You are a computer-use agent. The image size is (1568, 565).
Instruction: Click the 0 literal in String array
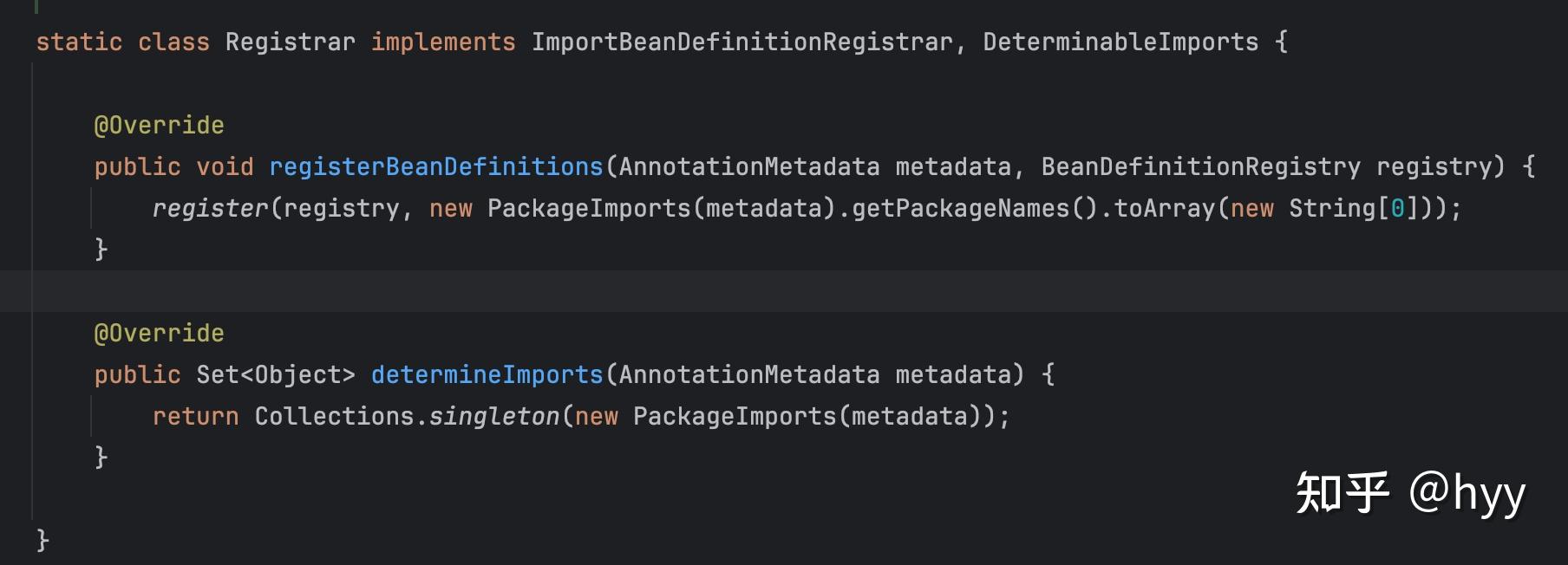click(1397, 208)
